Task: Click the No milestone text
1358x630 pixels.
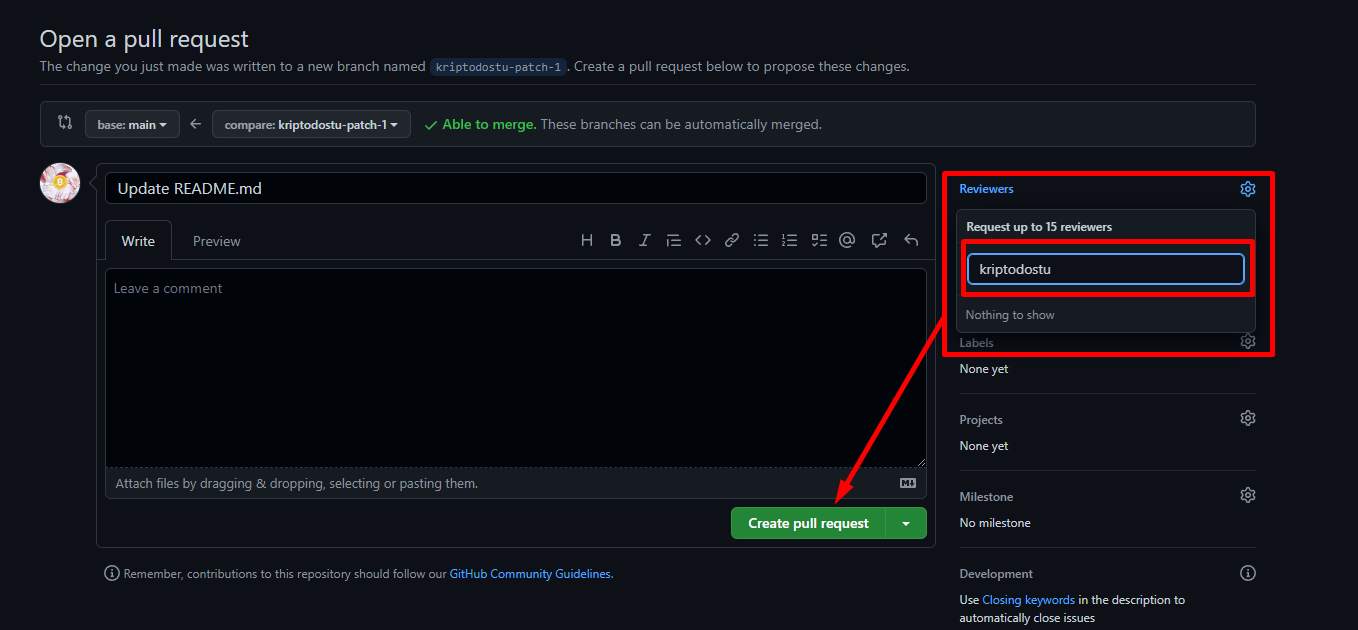Action: click(995, 523)
